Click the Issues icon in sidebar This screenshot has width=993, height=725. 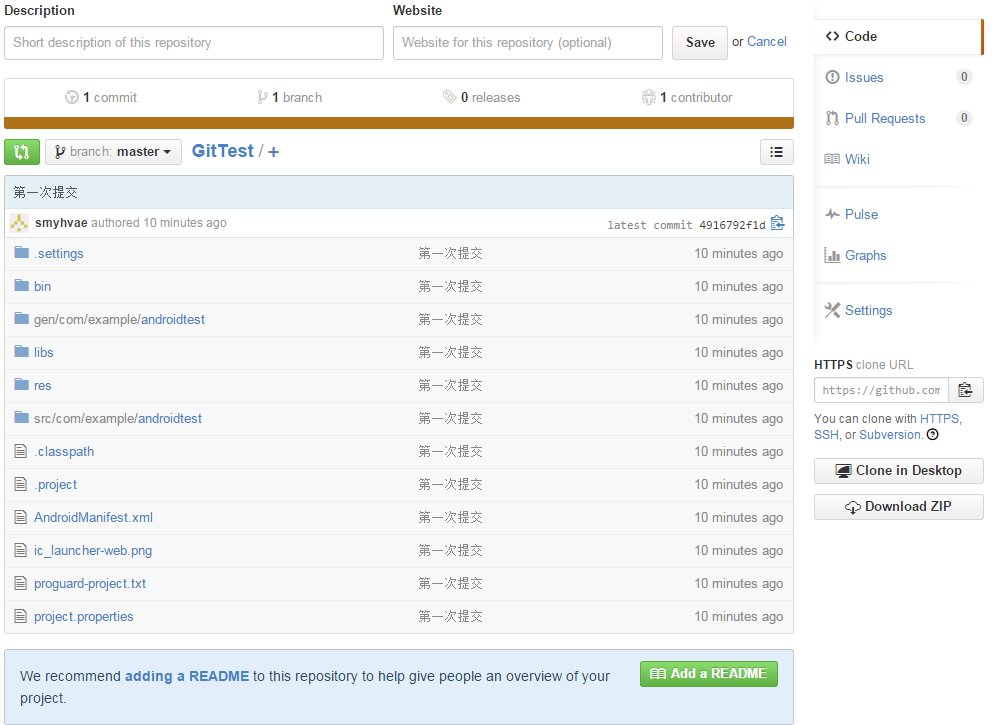[832, 77]
